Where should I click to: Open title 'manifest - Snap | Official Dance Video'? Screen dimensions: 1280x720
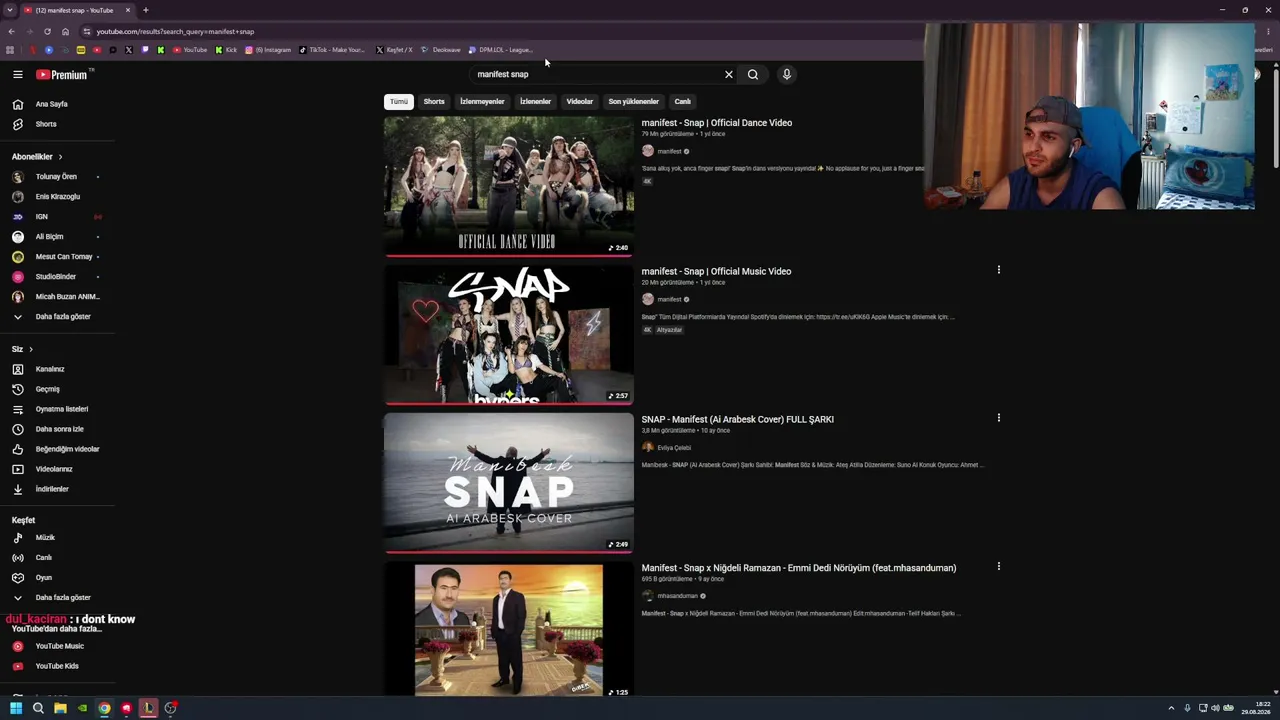(717, 123)
